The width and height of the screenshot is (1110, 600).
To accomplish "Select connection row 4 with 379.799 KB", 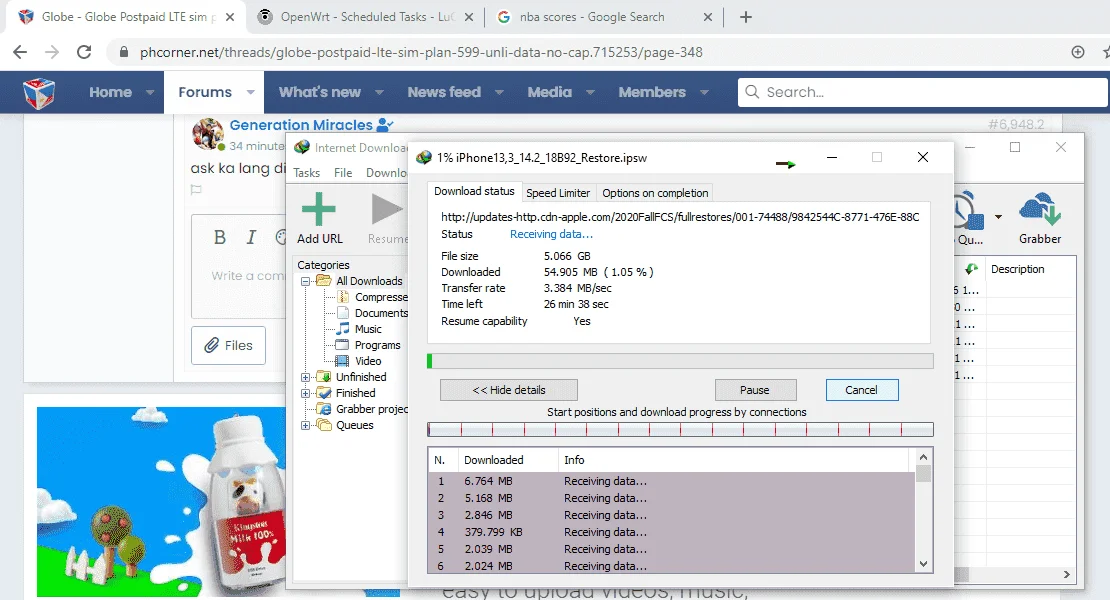I will 671,532.
